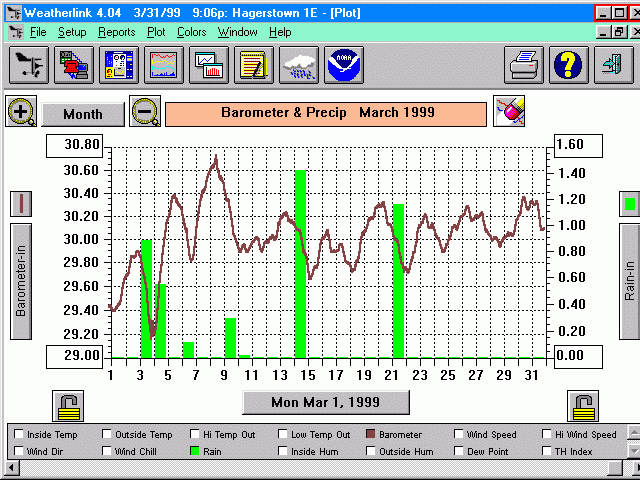Viewport: 640px width, 480px height.
Task: Open the Help menu
Action: (x=280, y=32)
